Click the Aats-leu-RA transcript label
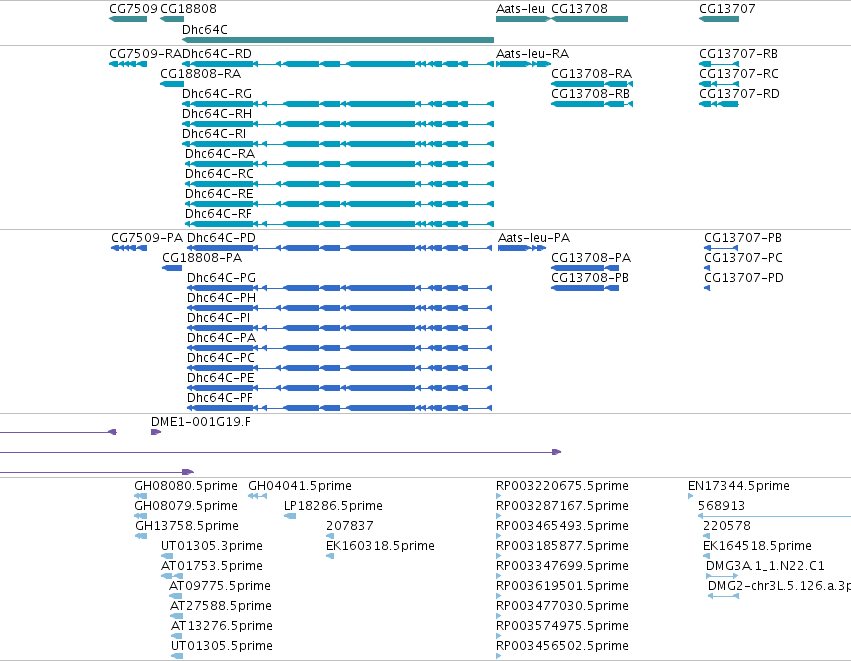Image resolution: width=851 pixels, height=661 pixels. [532, 54]
